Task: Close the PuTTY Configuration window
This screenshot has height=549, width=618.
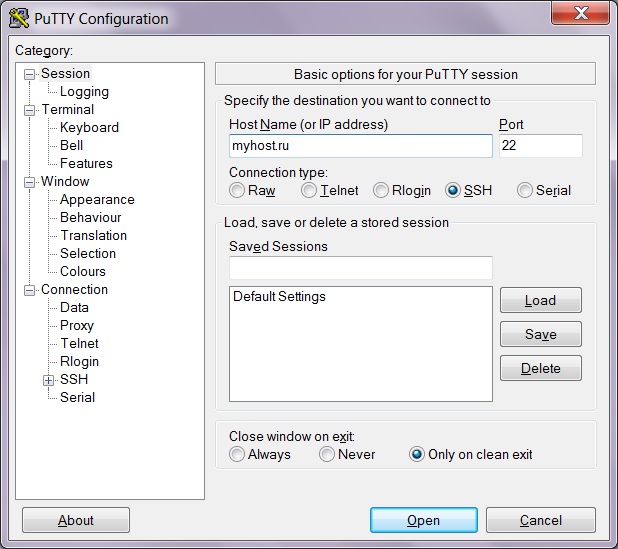Action: coord(580,13)
